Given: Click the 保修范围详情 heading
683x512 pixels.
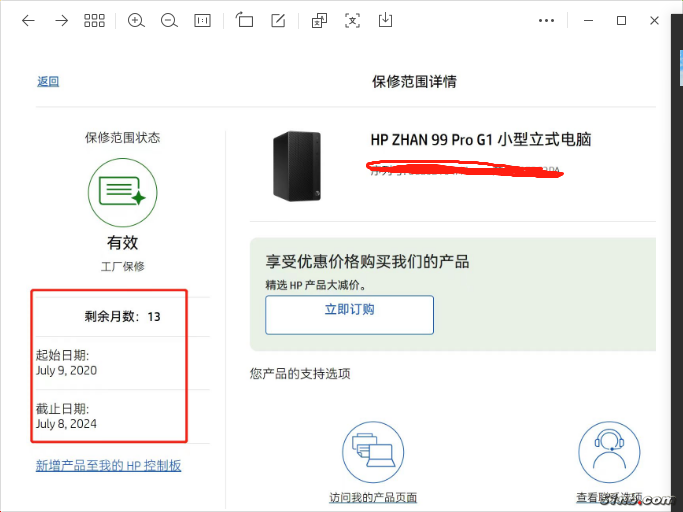Looking at the screenshot, I should tap(414, 81).
